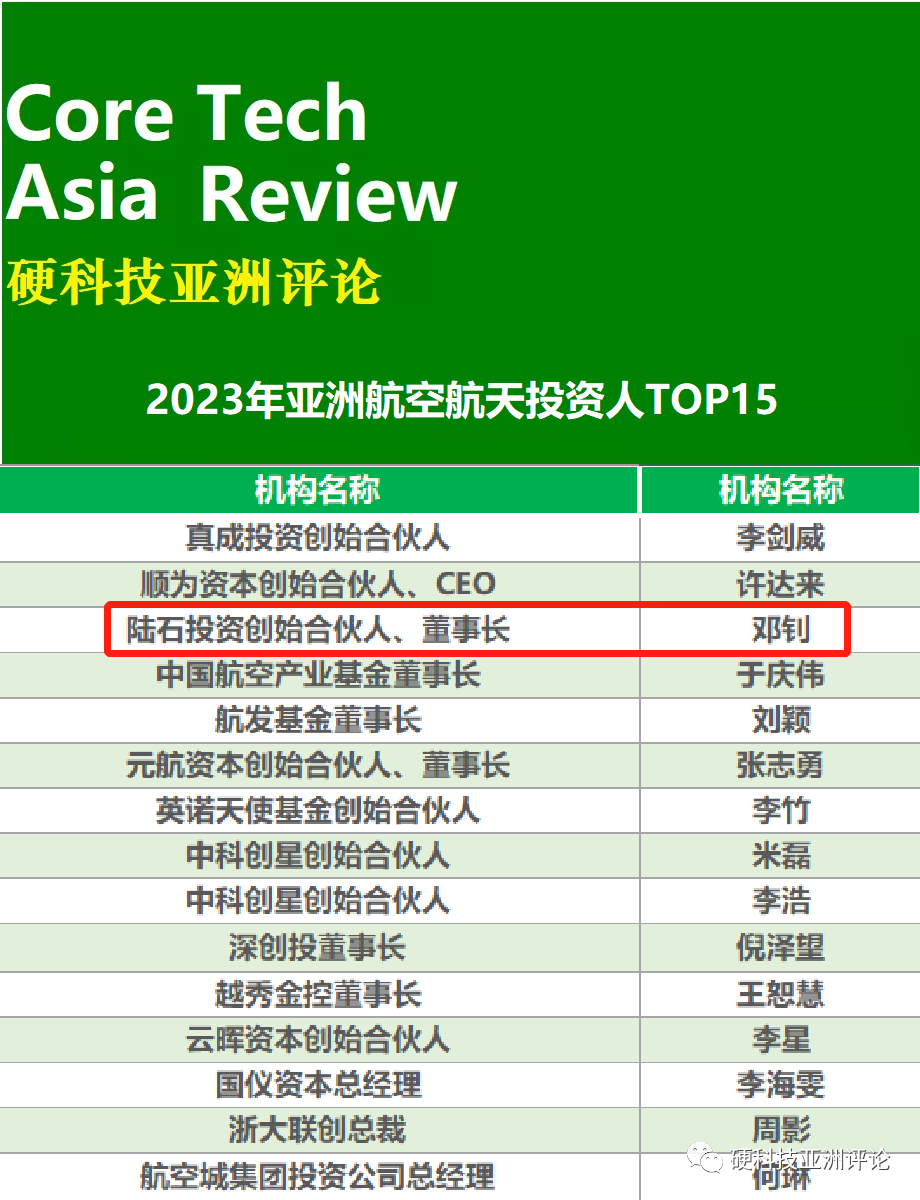Select the 中国航空产业基金董事长 cell
This screenshot has height=1200, width=920.
tap(318, 674)
